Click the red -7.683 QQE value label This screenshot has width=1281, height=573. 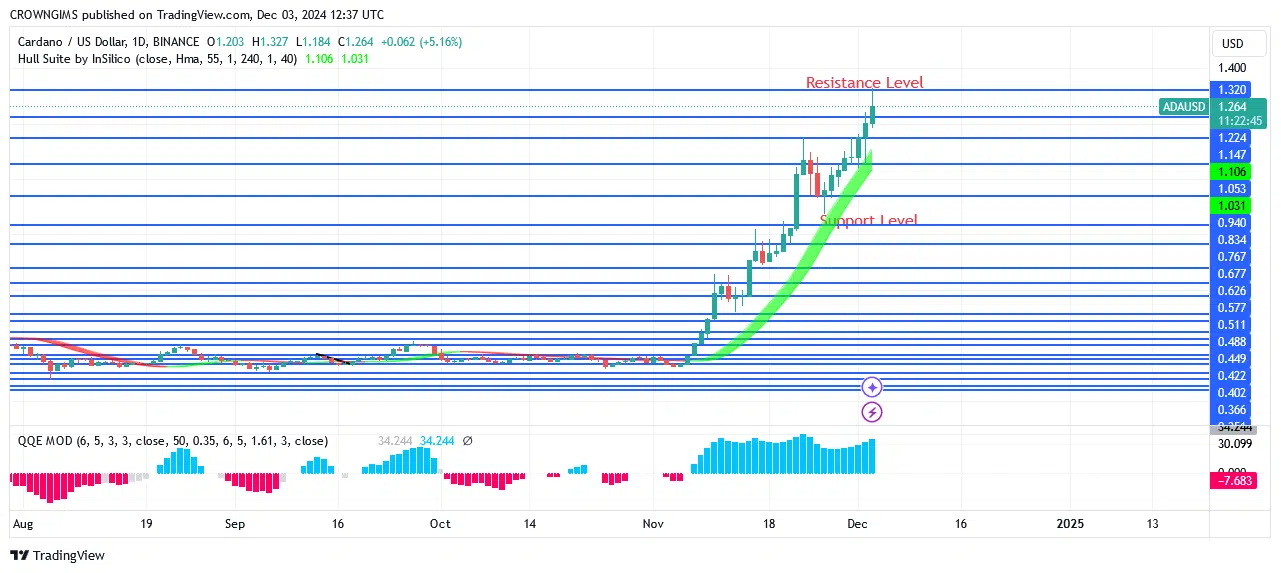pyautogui.click(x=1232, y=482)
